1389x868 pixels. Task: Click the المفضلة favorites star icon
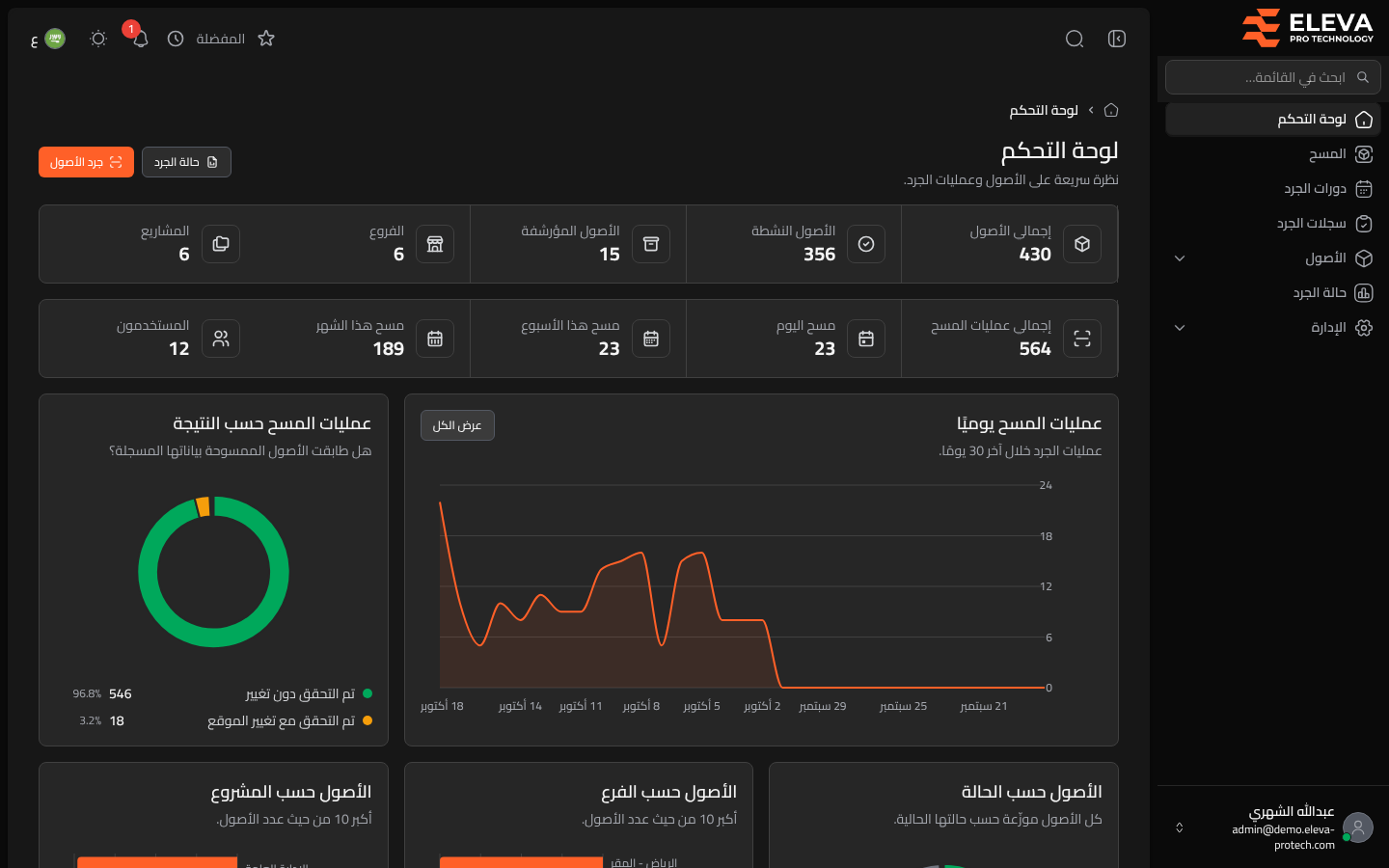coord(266,39)
